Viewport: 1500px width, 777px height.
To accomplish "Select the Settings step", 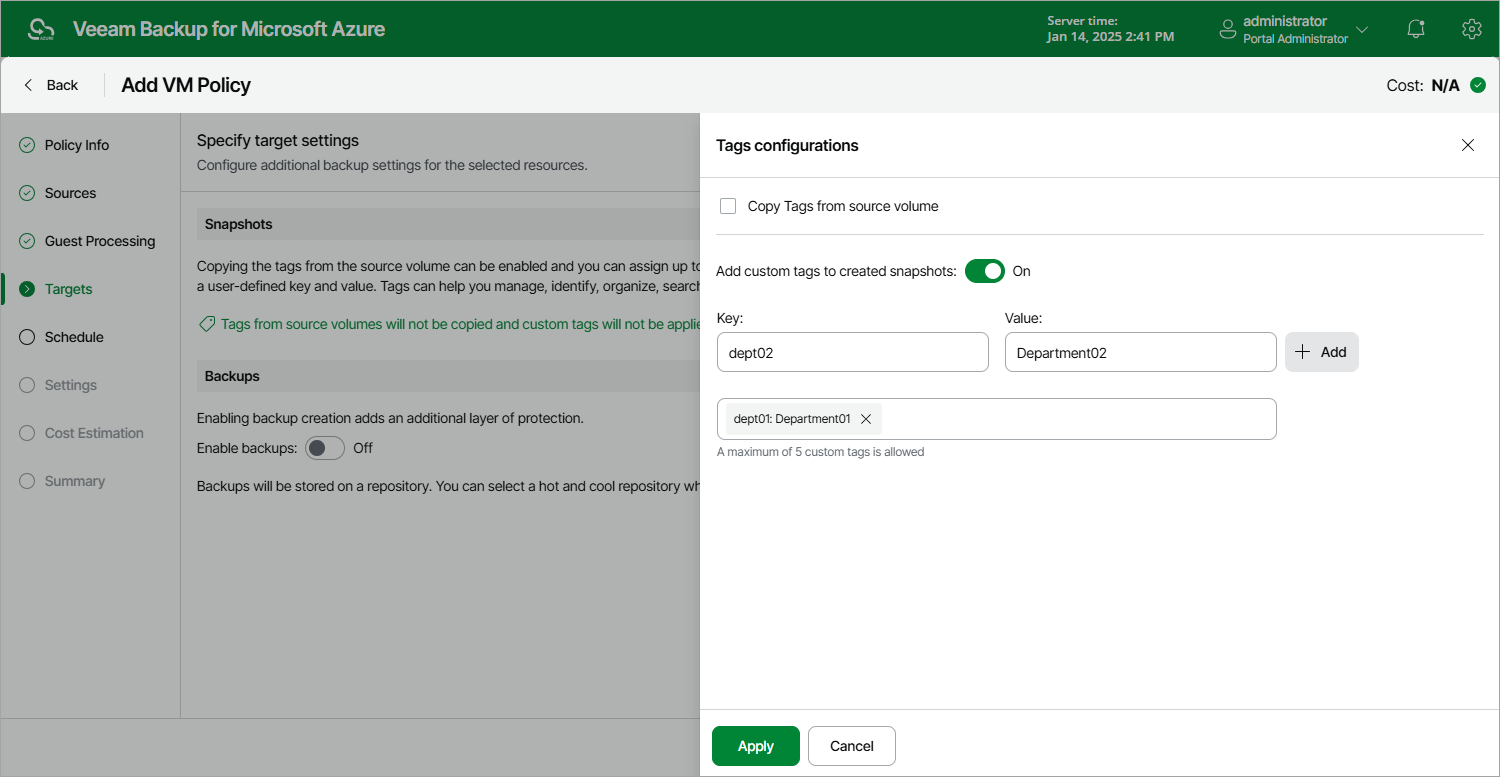I will (71, 385).
